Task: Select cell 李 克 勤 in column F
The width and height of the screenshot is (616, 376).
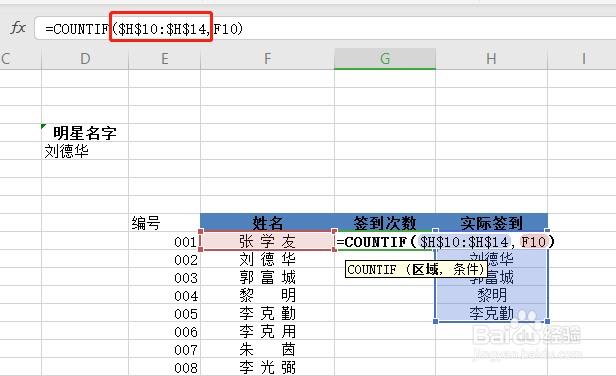Action: 268,313
